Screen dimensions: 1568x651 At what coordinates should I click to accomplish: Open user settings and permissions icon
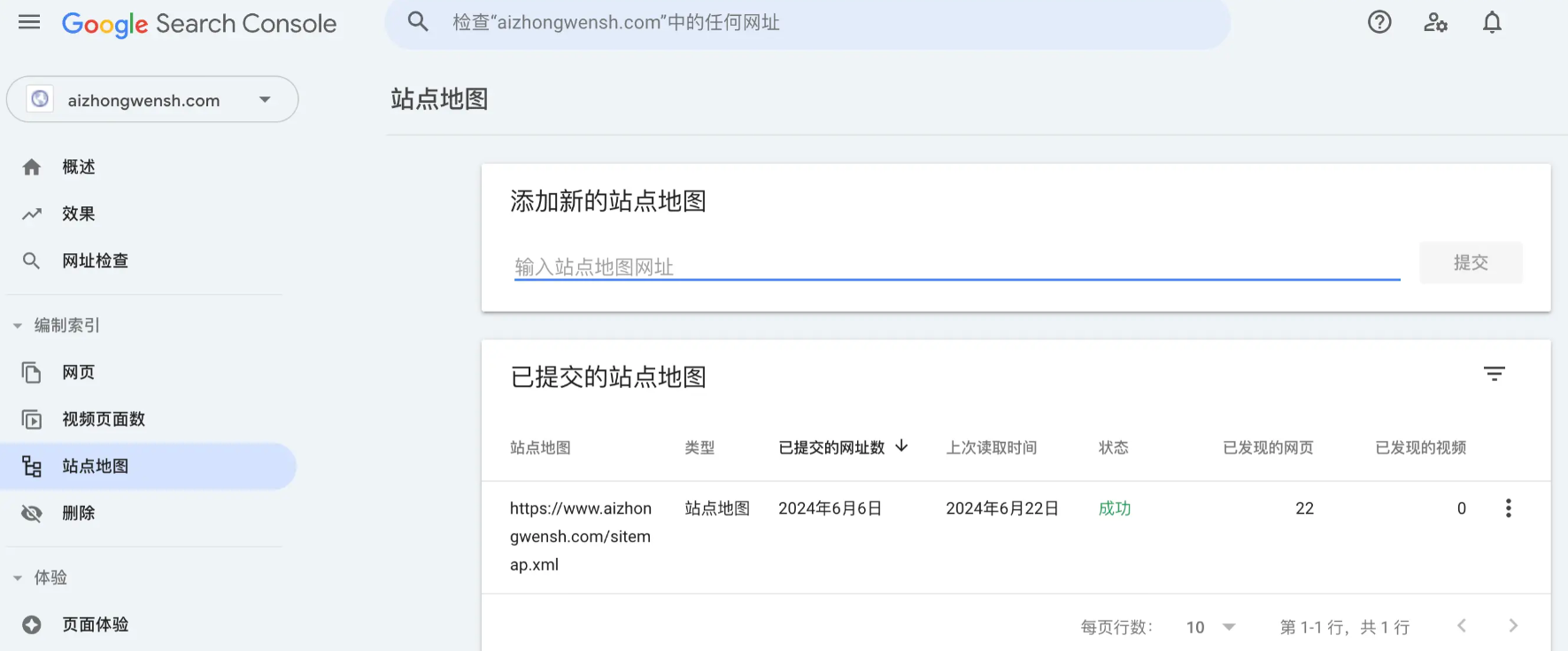tap(1435, 22)
